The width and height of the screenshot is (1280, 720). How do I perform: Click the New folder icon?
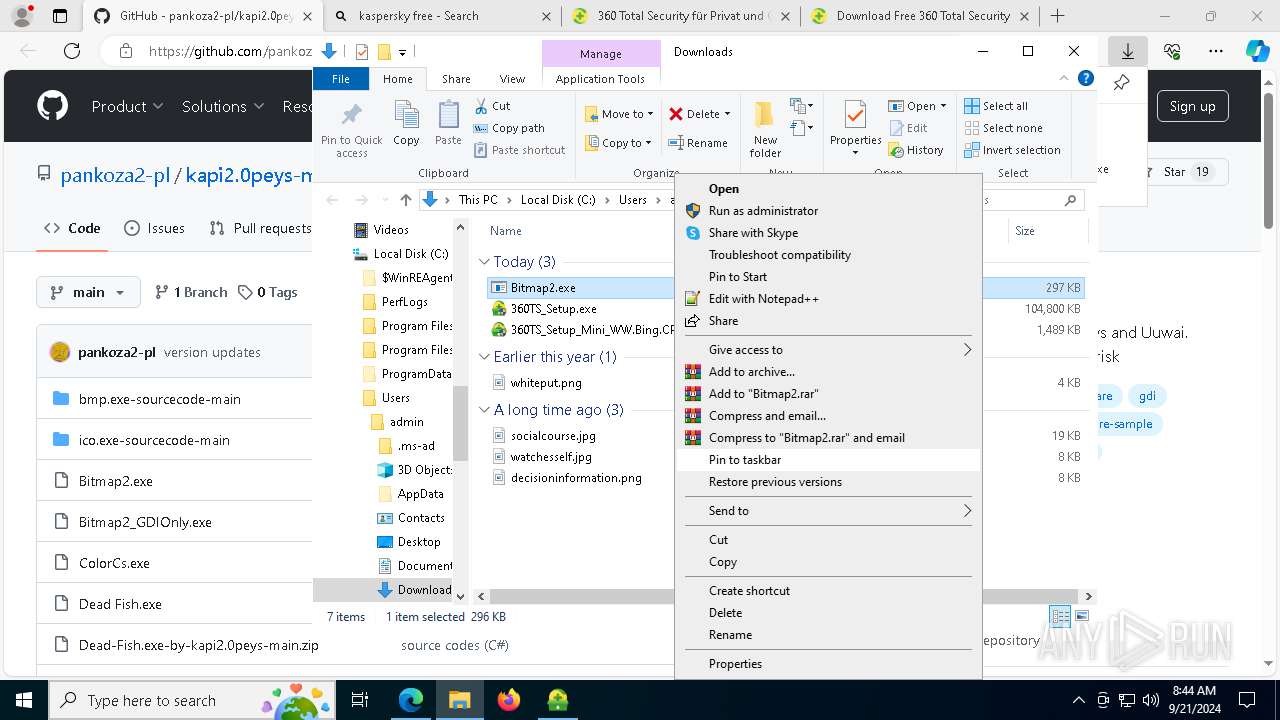(x=765, y=115)
